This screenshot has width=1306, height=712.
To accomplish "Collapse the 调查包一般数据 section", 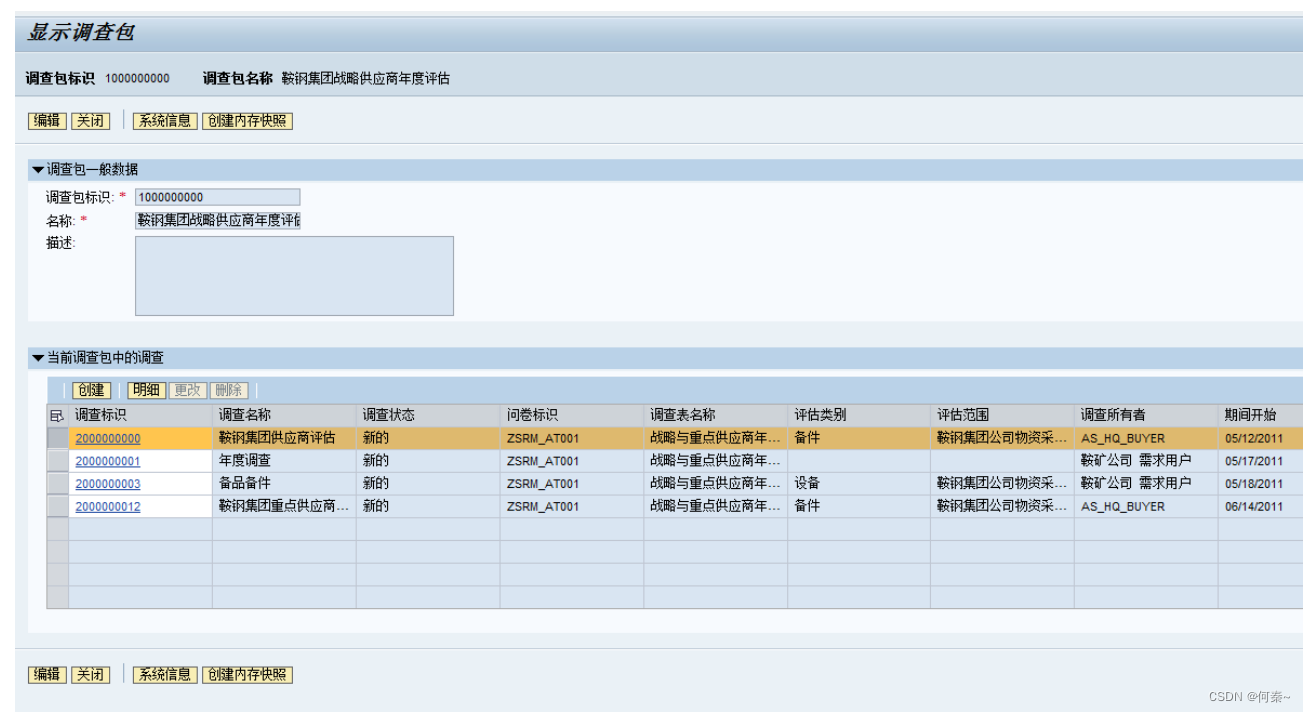I will tap(38, 170).
